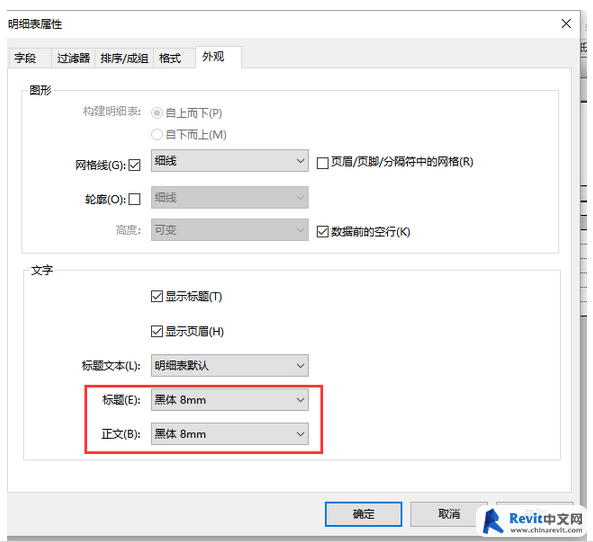Enable 页眉/页脚/分隔符中的网格(R) checkbox
Screen dimensions: 593x542
[322, 163]
